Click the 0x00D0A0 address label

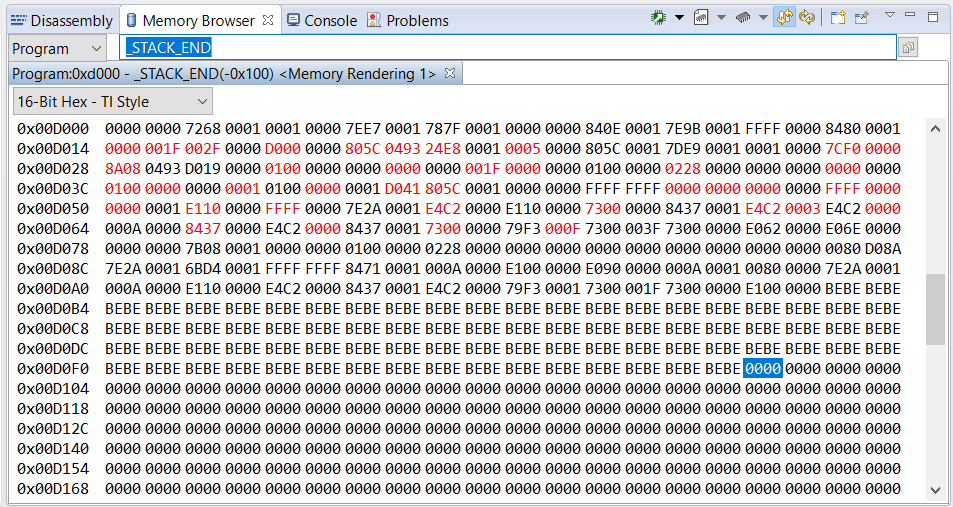[x=53, y=289]
